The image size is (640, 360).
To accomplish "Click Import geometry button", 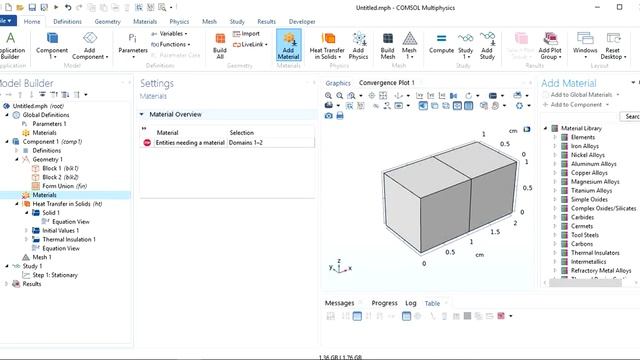I will (246, 34).
